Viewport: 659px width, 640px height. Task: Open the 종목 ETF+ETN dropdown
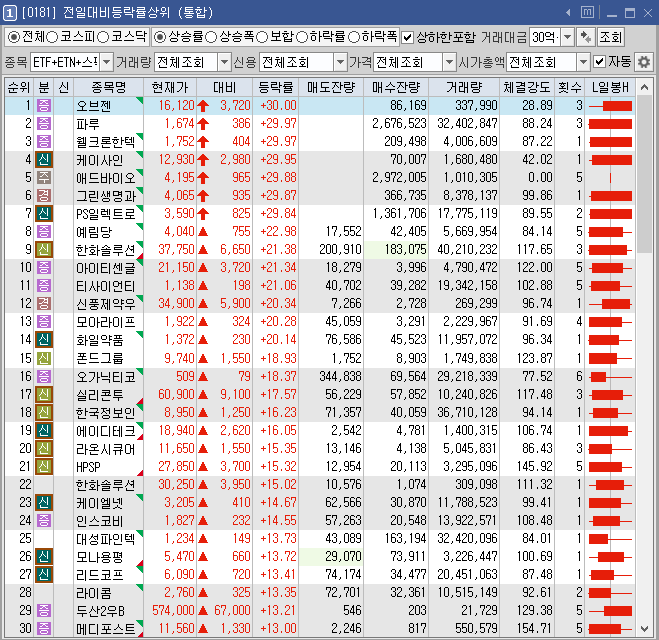(107, 62)
